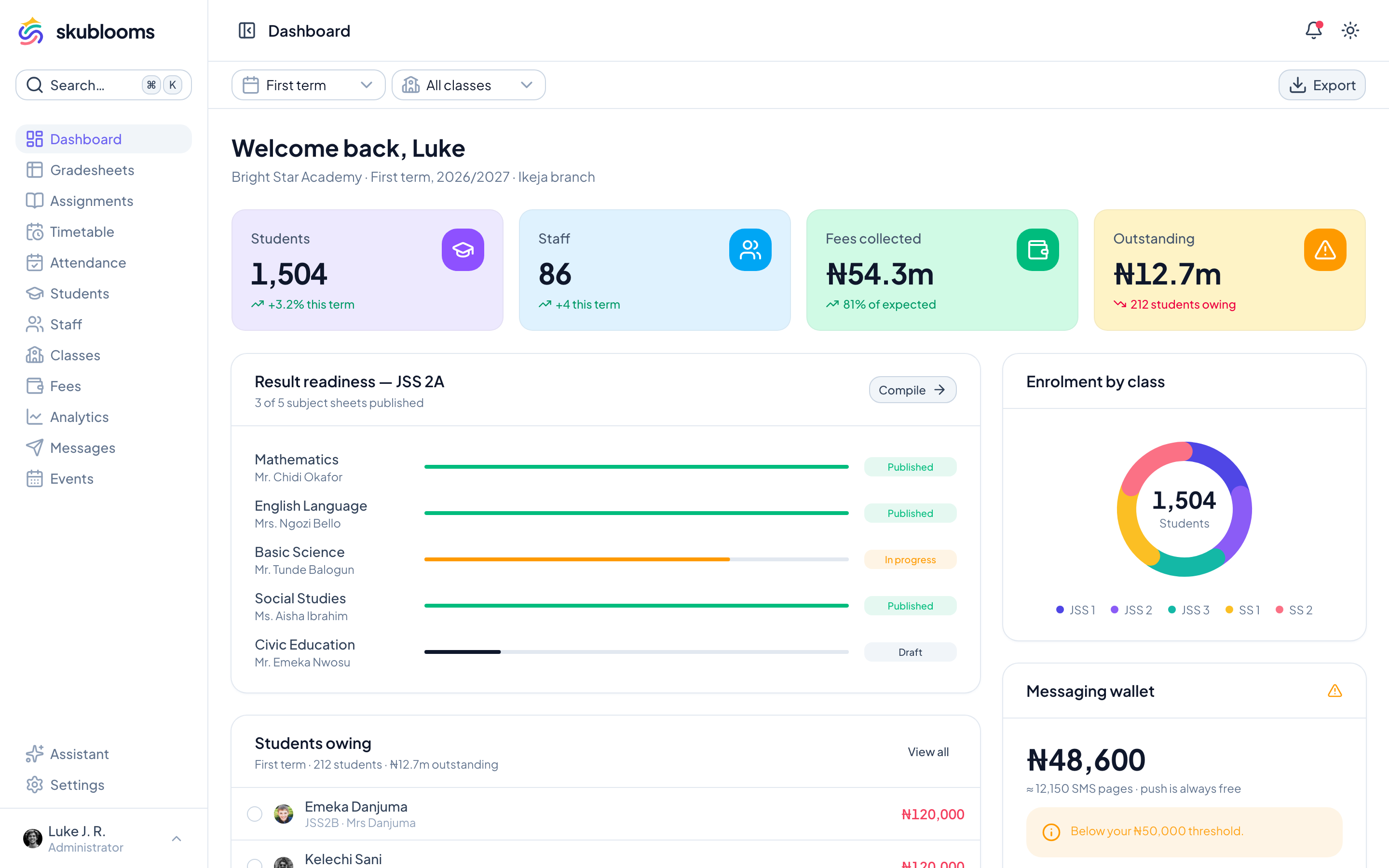Click Emeka Danjuma's avatar photo

coord(283,814)
